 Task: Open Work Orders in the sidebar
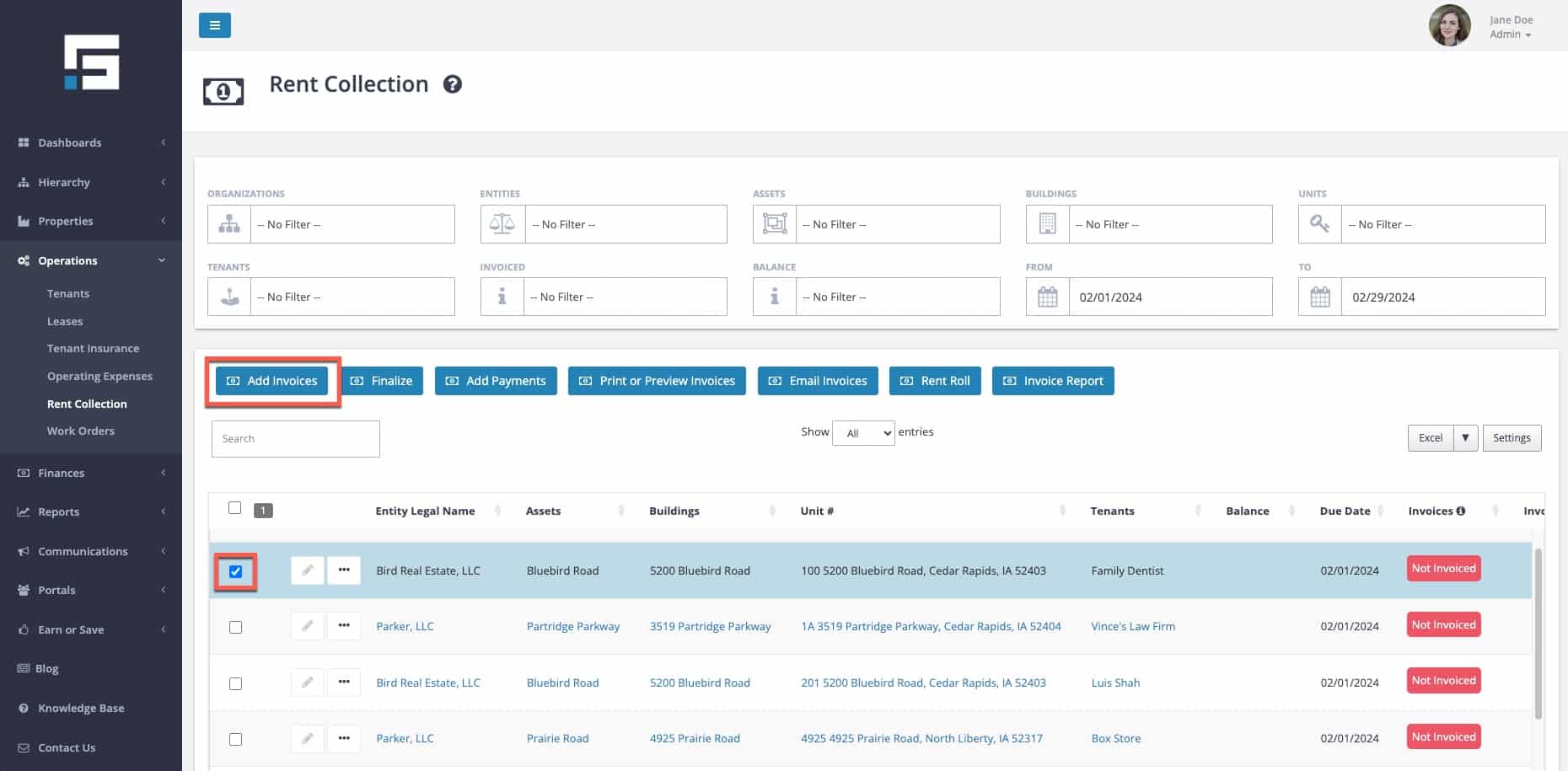click(x=80, y=431)
